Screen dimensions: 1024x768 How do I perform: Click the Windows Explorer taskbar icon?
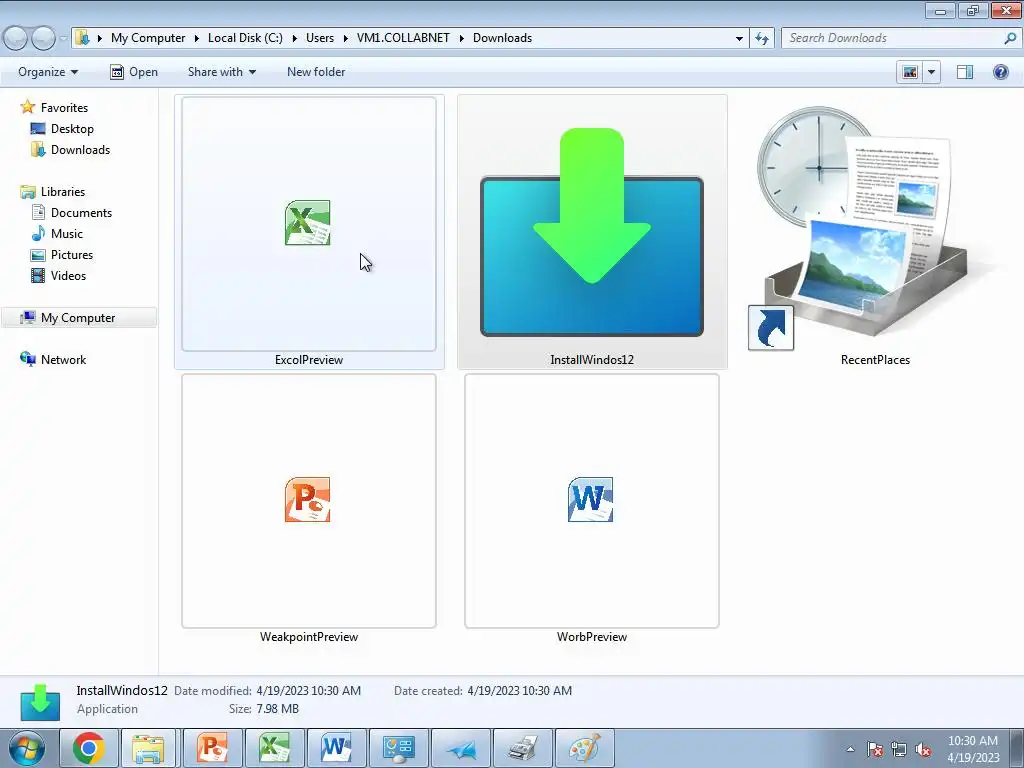[x=148, y=748]
